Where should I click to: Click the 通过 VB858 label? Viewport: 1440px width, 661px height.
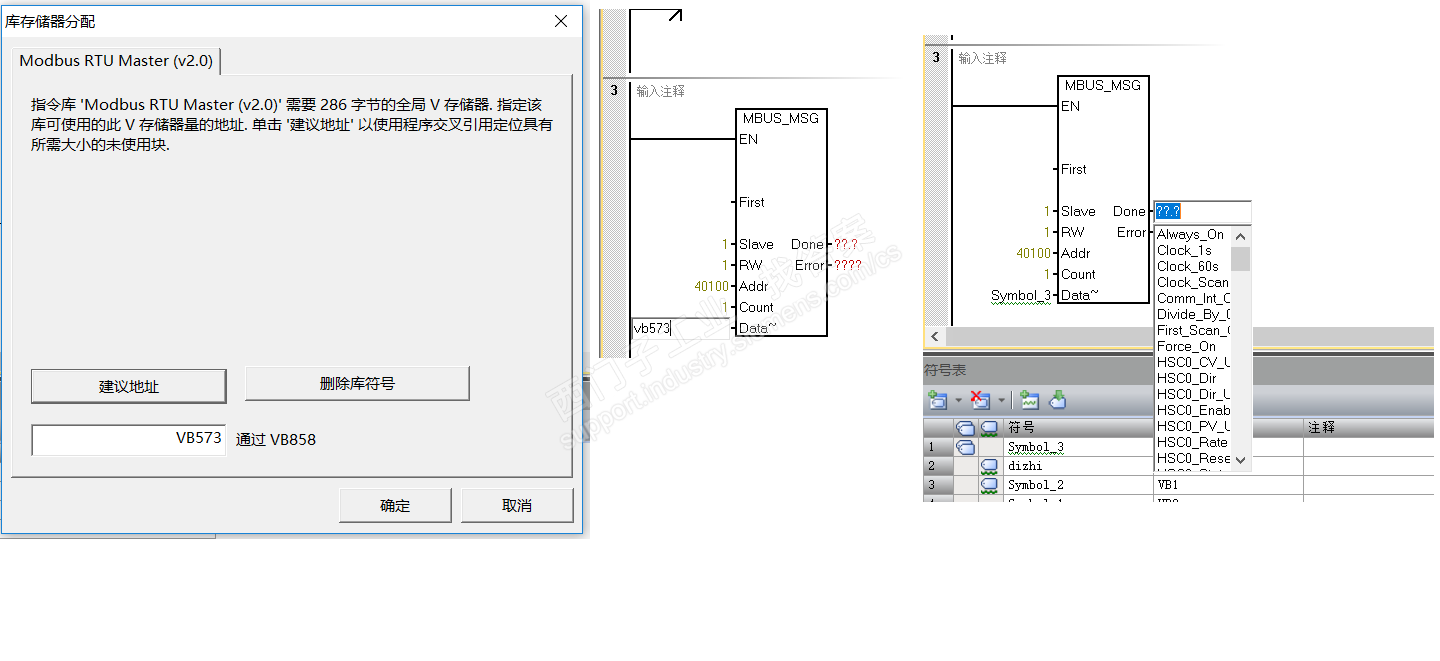pos(276,440)
